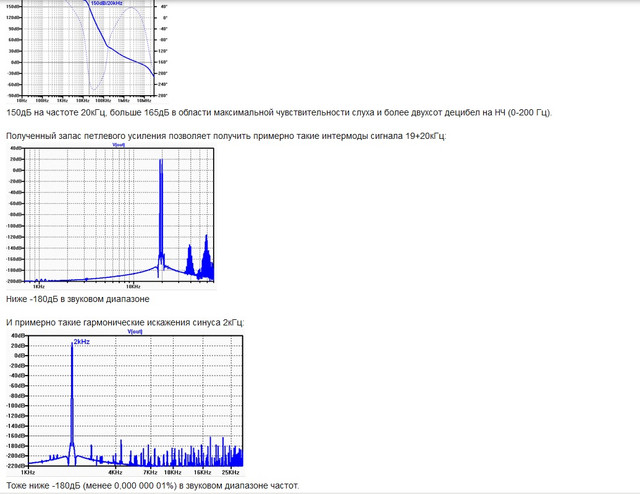Click the 10KHz label under intermodulation graph
Viewport: 640px width, 494px height.
click(133, 287)
